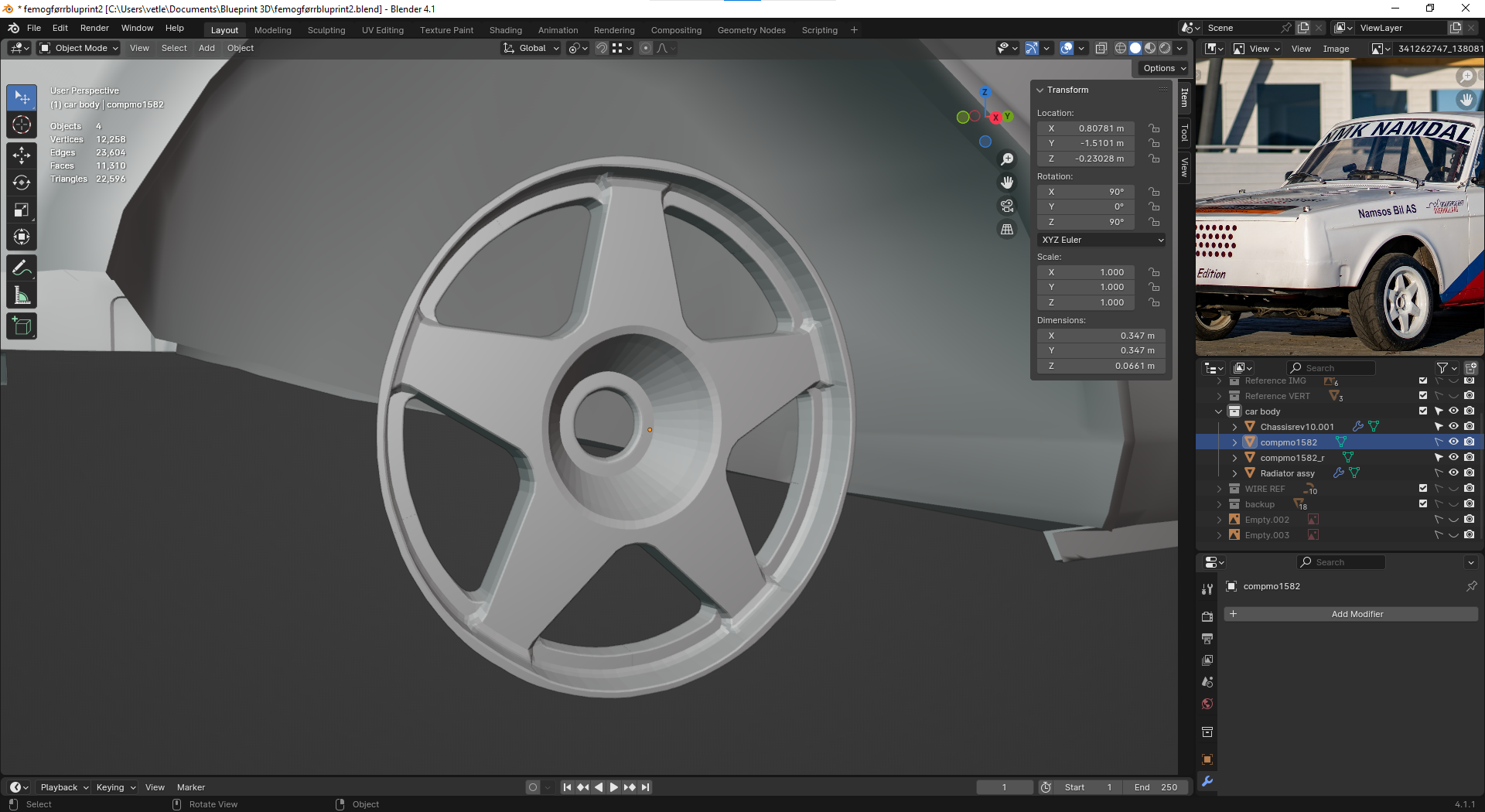The image size is (1485, 812).
Task: Toggle snapping magnet in header
Action: tap(602, 48)
